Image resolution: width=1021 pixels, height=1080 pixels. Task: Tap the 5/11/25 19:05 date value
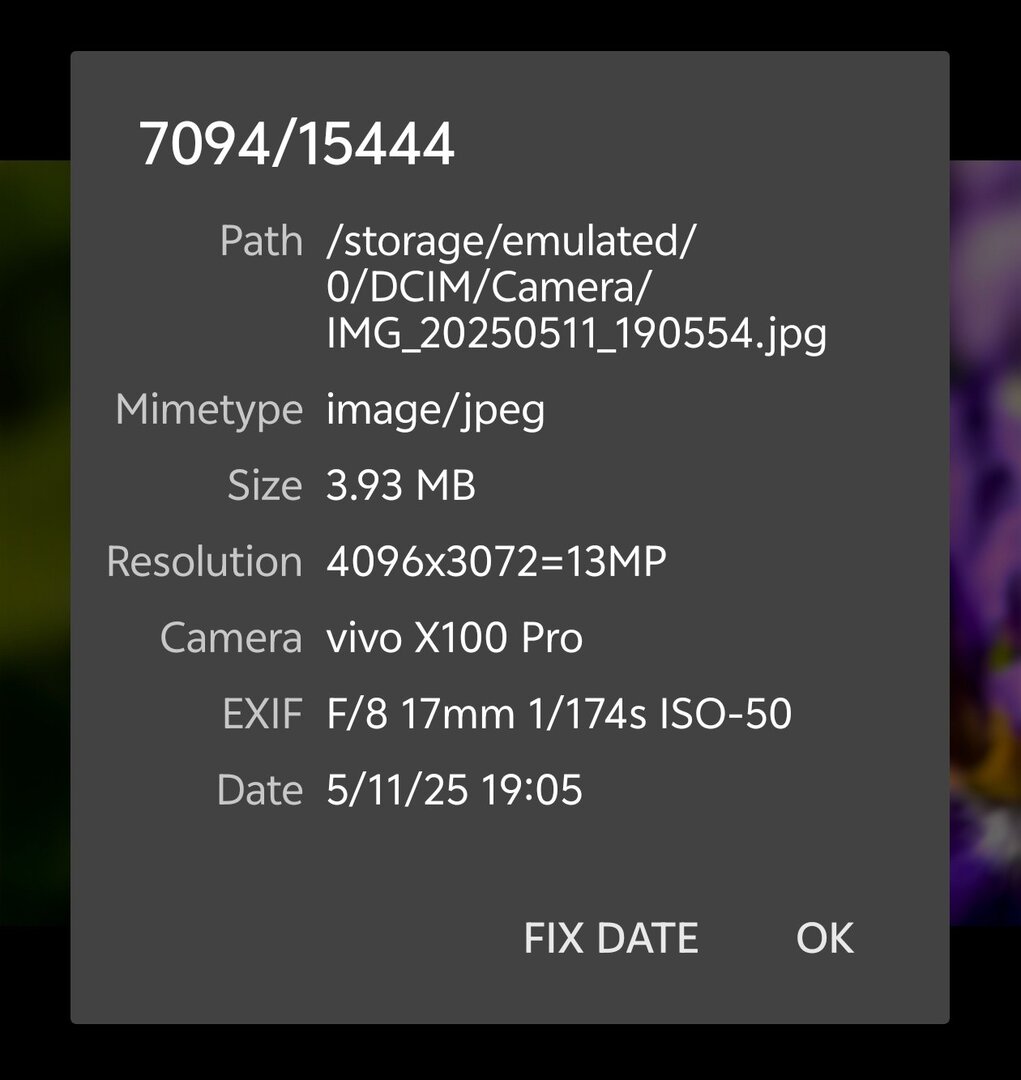coord(454,790)
